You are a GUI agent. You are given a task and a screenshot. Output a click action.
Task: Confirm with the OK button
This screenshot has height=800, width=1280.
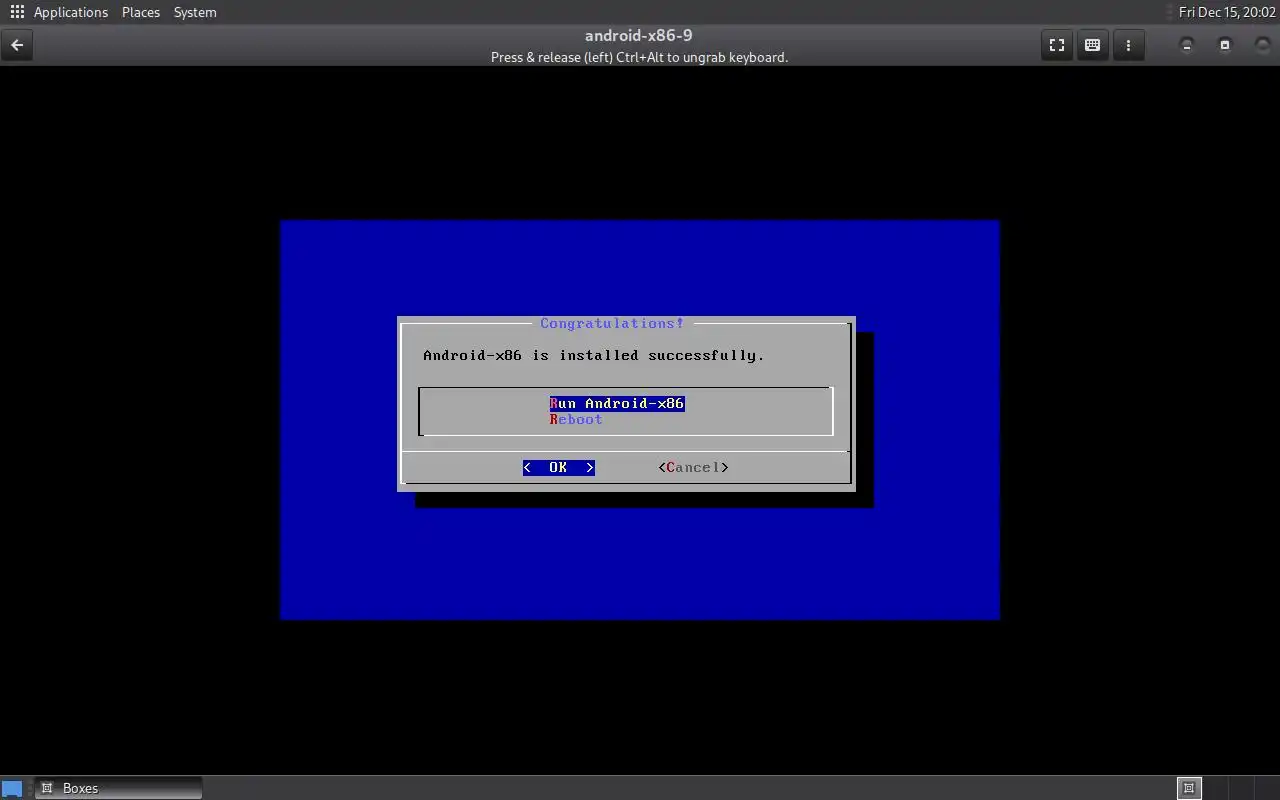click(558, 467)
